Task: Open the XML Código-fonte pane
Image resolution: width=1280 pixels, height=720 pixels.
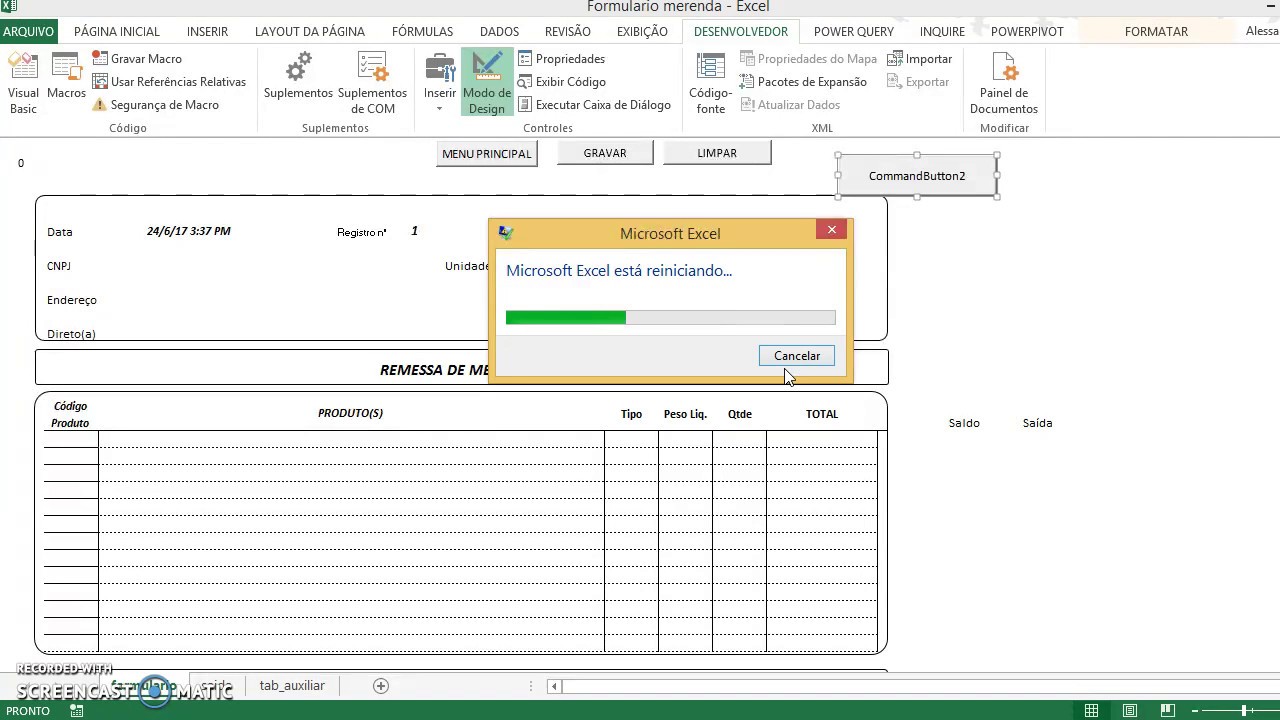Action: pos(710,83)
